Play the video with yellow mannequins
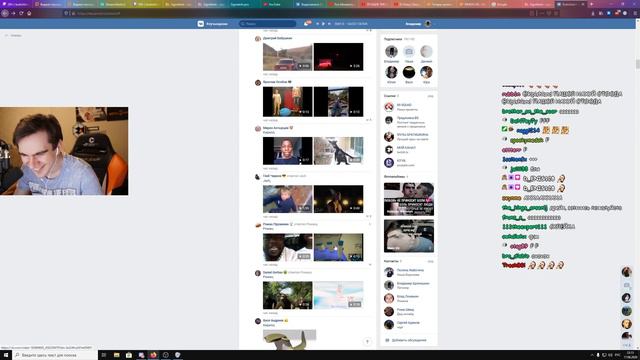This screenshot has height=360, width=640. coord(287,102)
